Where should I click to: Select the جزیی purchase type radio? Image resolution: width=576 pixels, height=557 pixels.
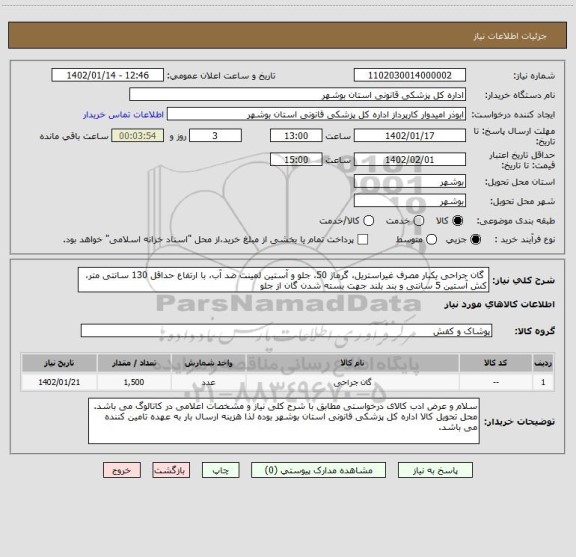click(476, 240)
